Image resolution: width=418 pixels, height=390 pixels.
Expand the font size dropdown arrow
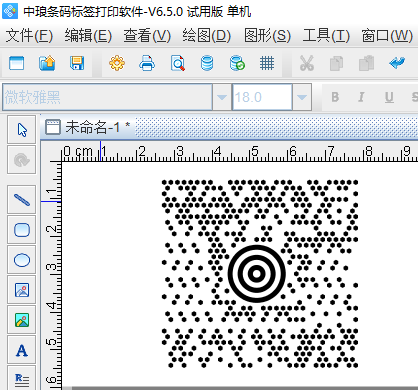click(x=302, y=97)
